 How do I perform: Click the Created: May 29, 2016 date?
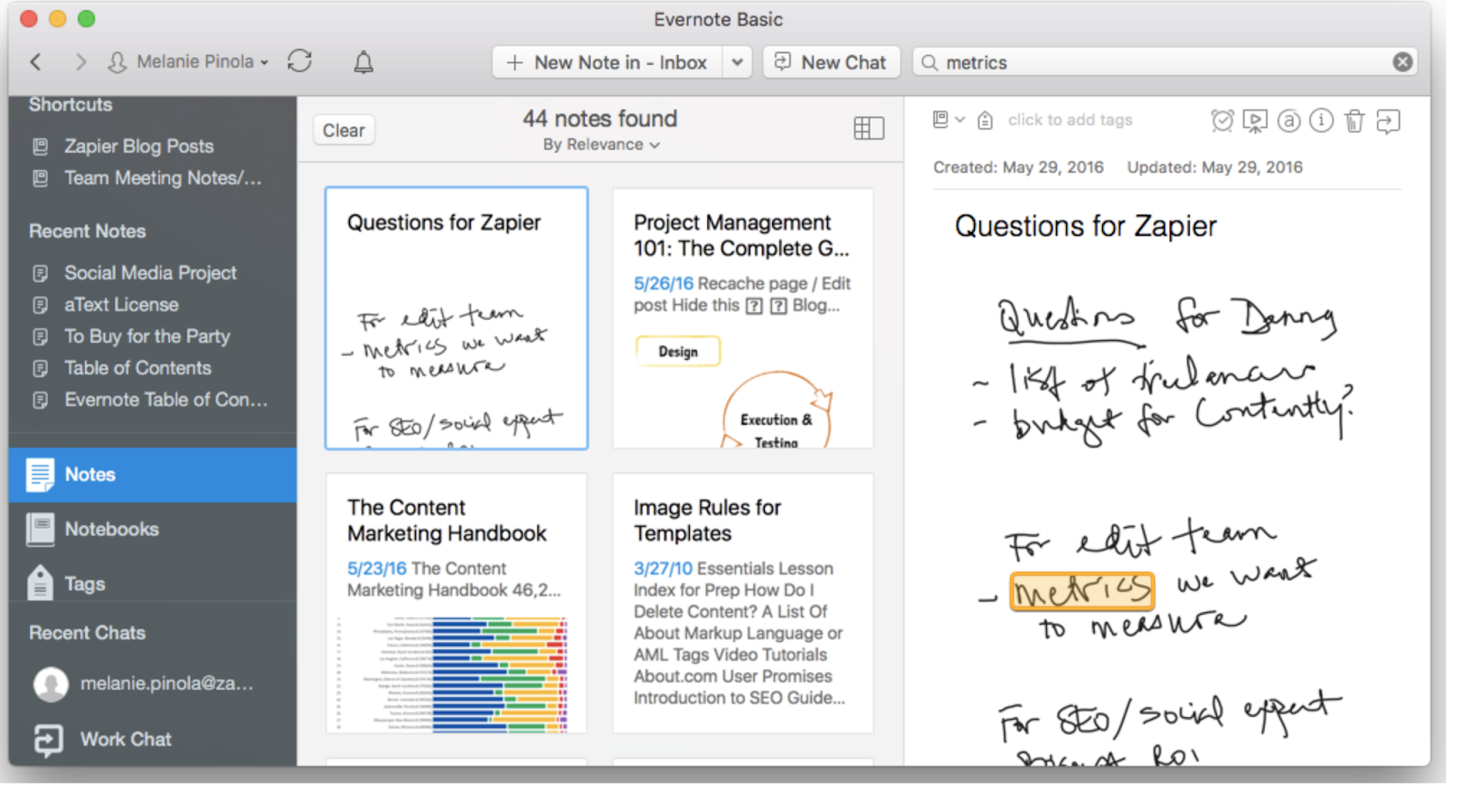click(x=1019, y=168)
